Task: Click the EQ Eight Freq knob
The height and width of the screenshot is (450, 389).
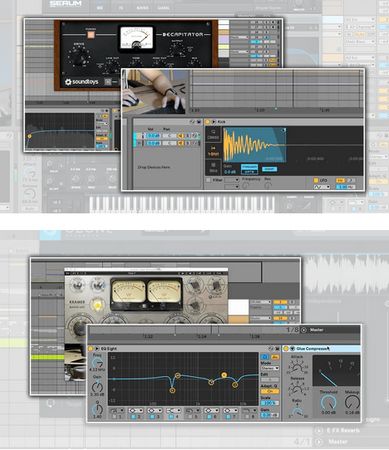Action: coord(98,363)
